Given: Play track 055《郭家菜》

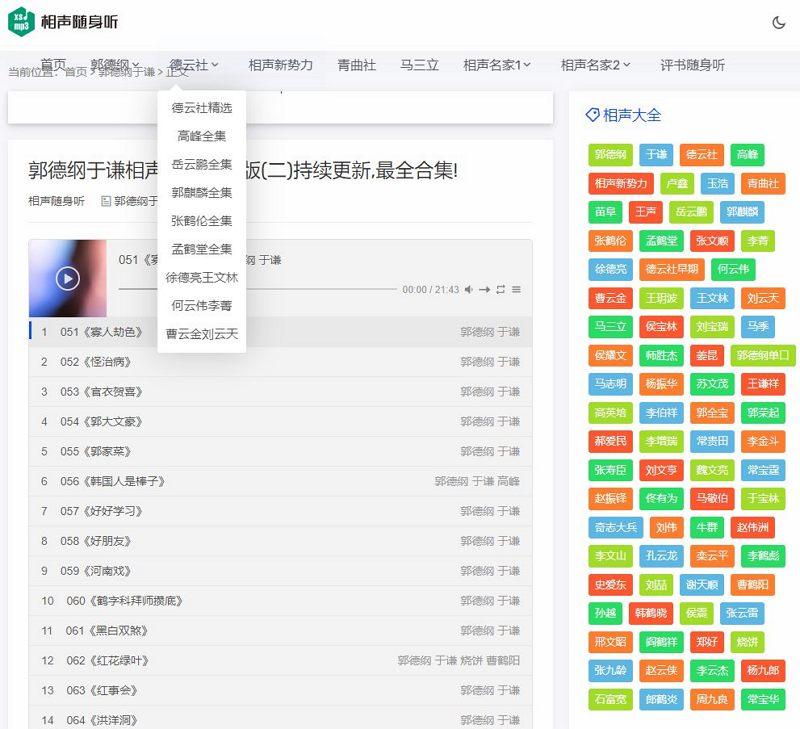Looking at the screenshot, I should tap(281, 451).
